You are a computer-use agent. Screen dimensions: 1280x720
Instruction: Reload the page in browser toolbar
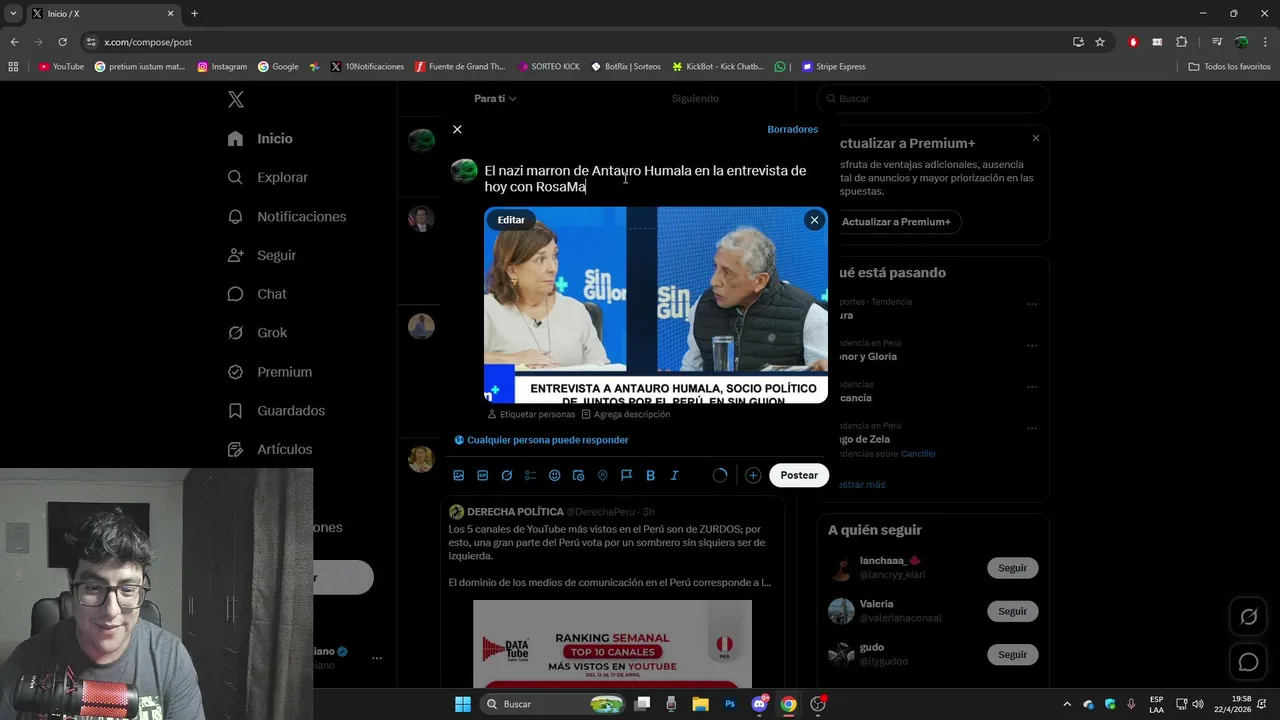pos(62,42)
